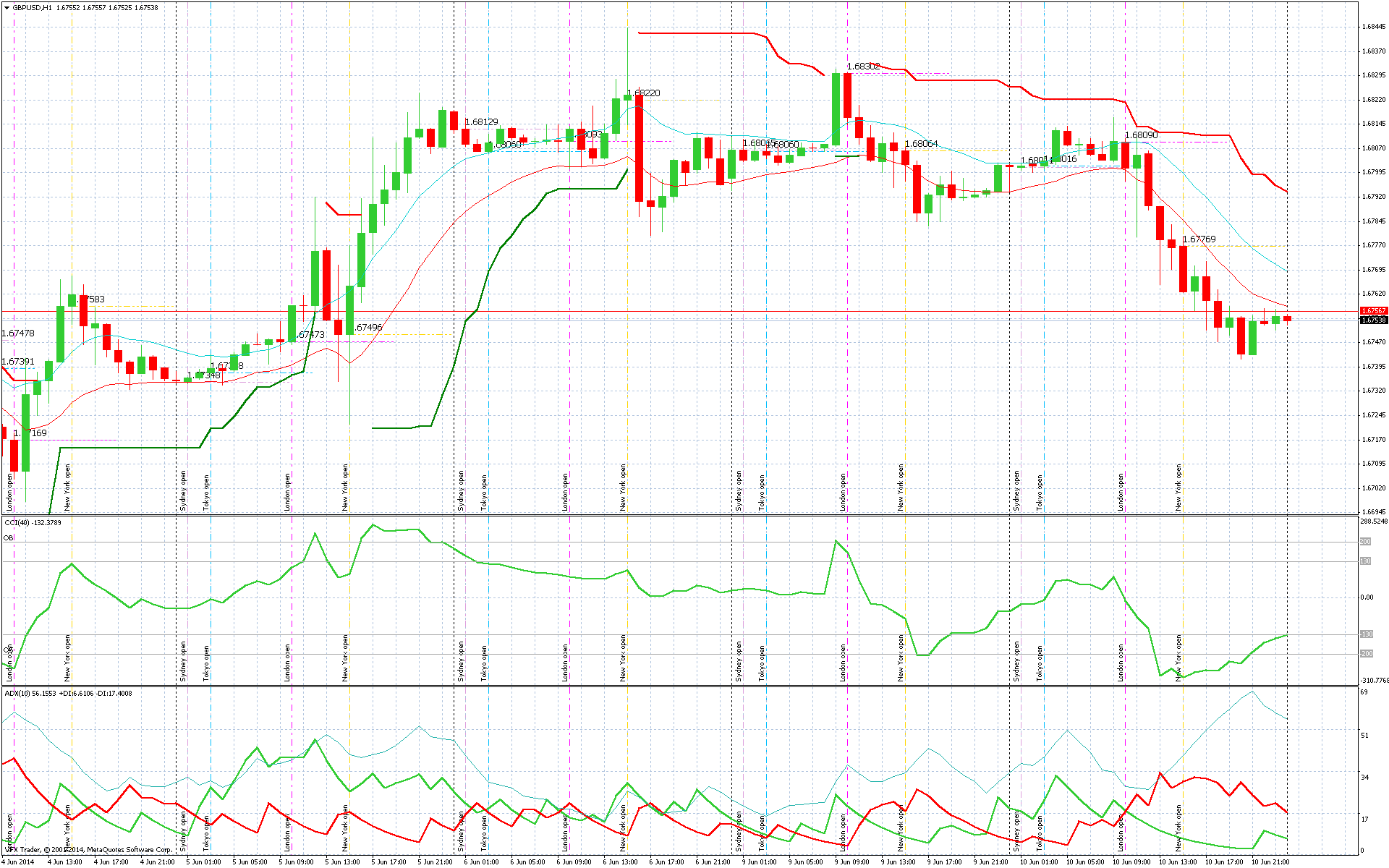Click the 9 Jun 09:00 time label

[x=851, y=862]
